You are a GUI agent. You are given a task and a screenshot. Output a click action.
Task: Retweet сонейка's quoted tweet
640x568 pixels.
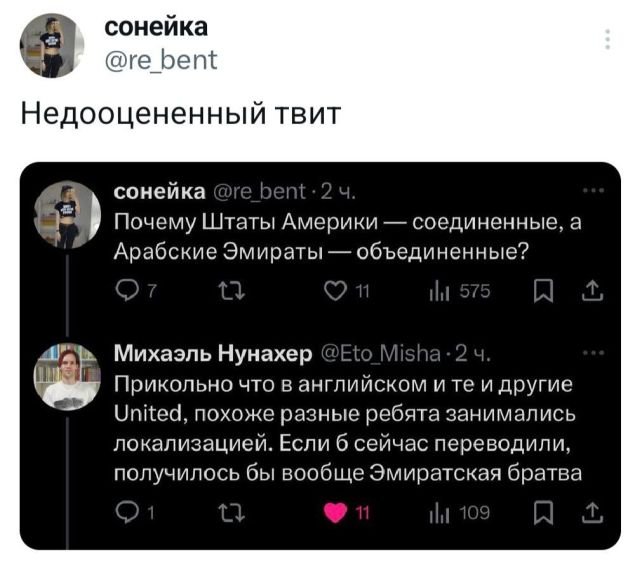[x=225, y=290]
